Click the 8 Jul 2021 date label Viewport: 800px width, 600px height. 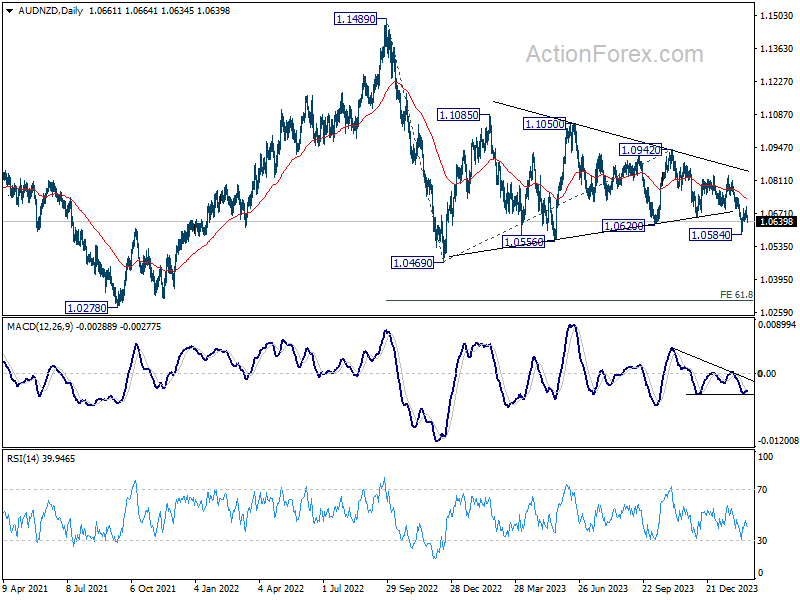87,589
